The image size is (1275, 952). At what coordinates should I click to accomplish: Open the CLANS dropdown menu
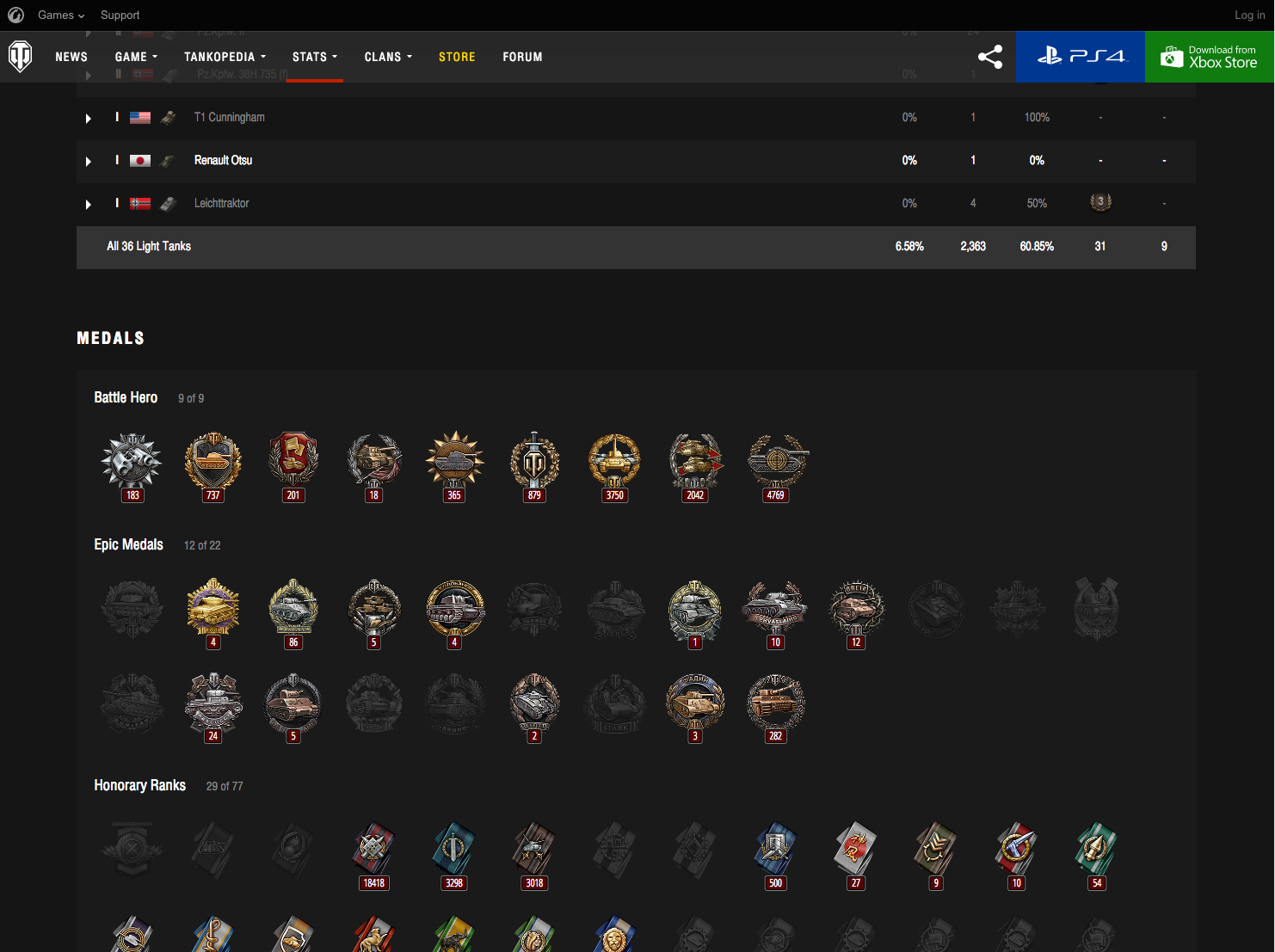388,57
